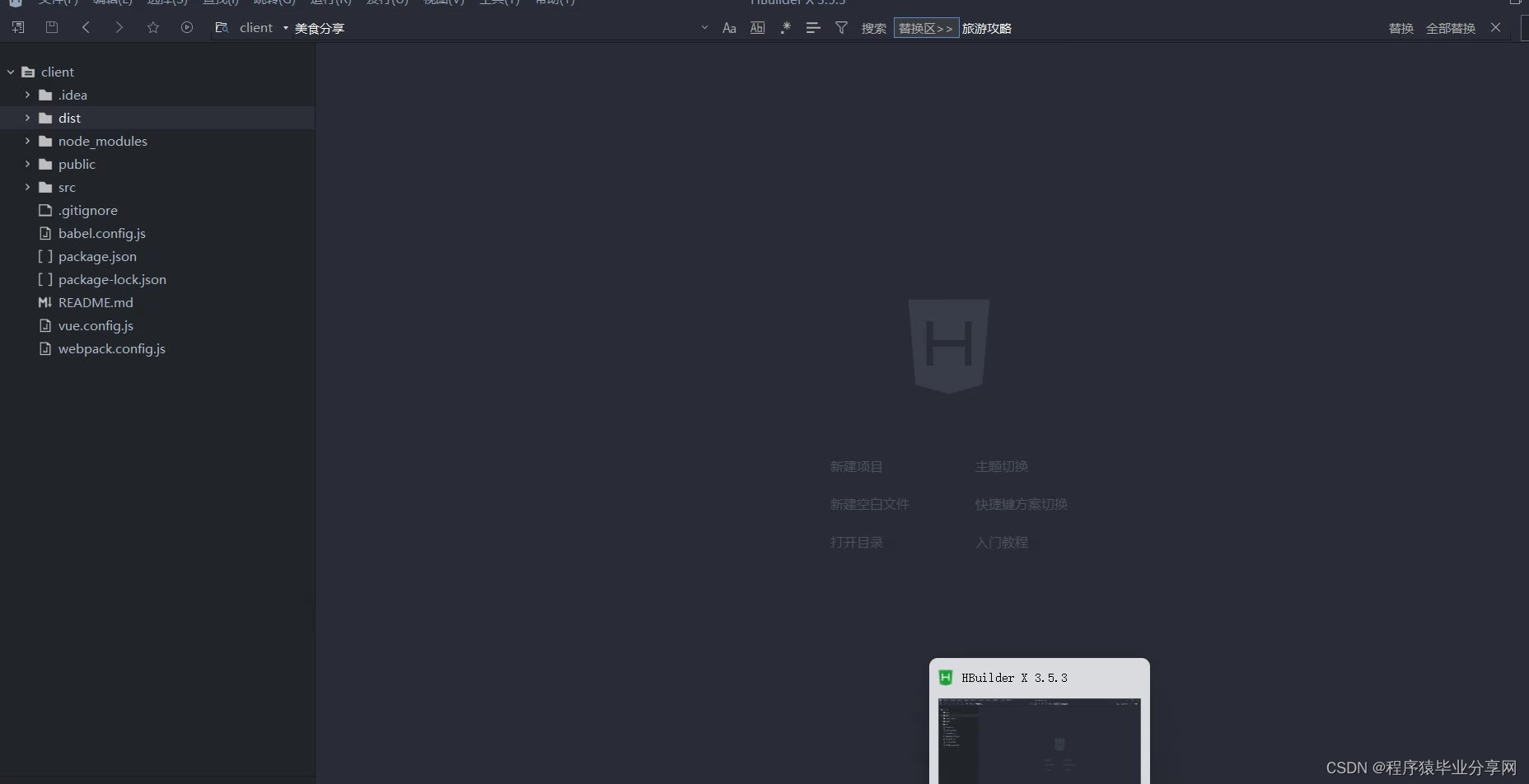Click the 新建空白文件 new blank file link
This screenshot has height=784, width=1529.
(x=869, y=504)
